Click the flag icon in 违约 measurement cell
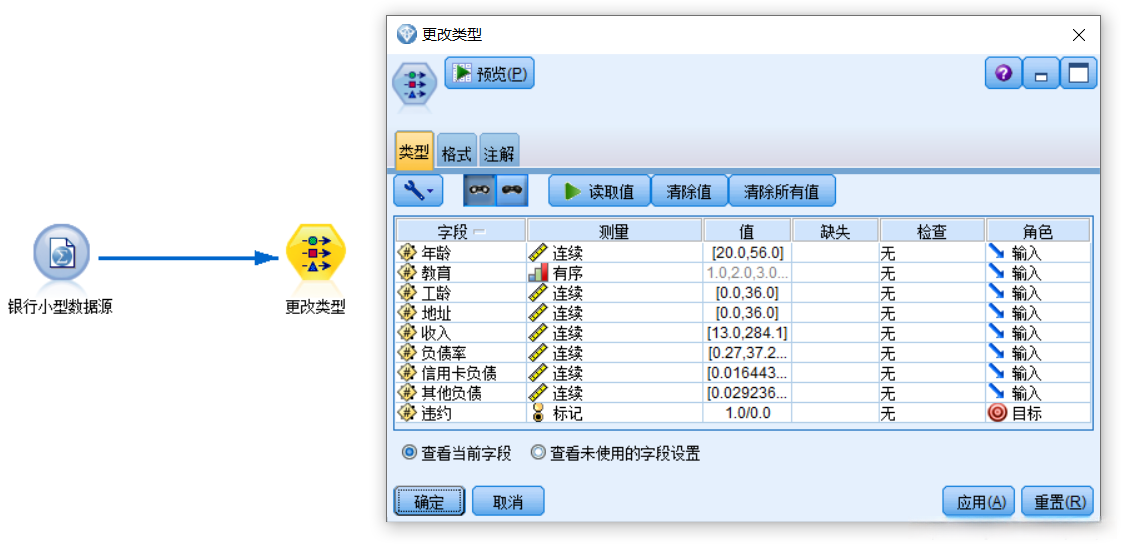Screen dimensions: 1121x549 click(538, 413)
